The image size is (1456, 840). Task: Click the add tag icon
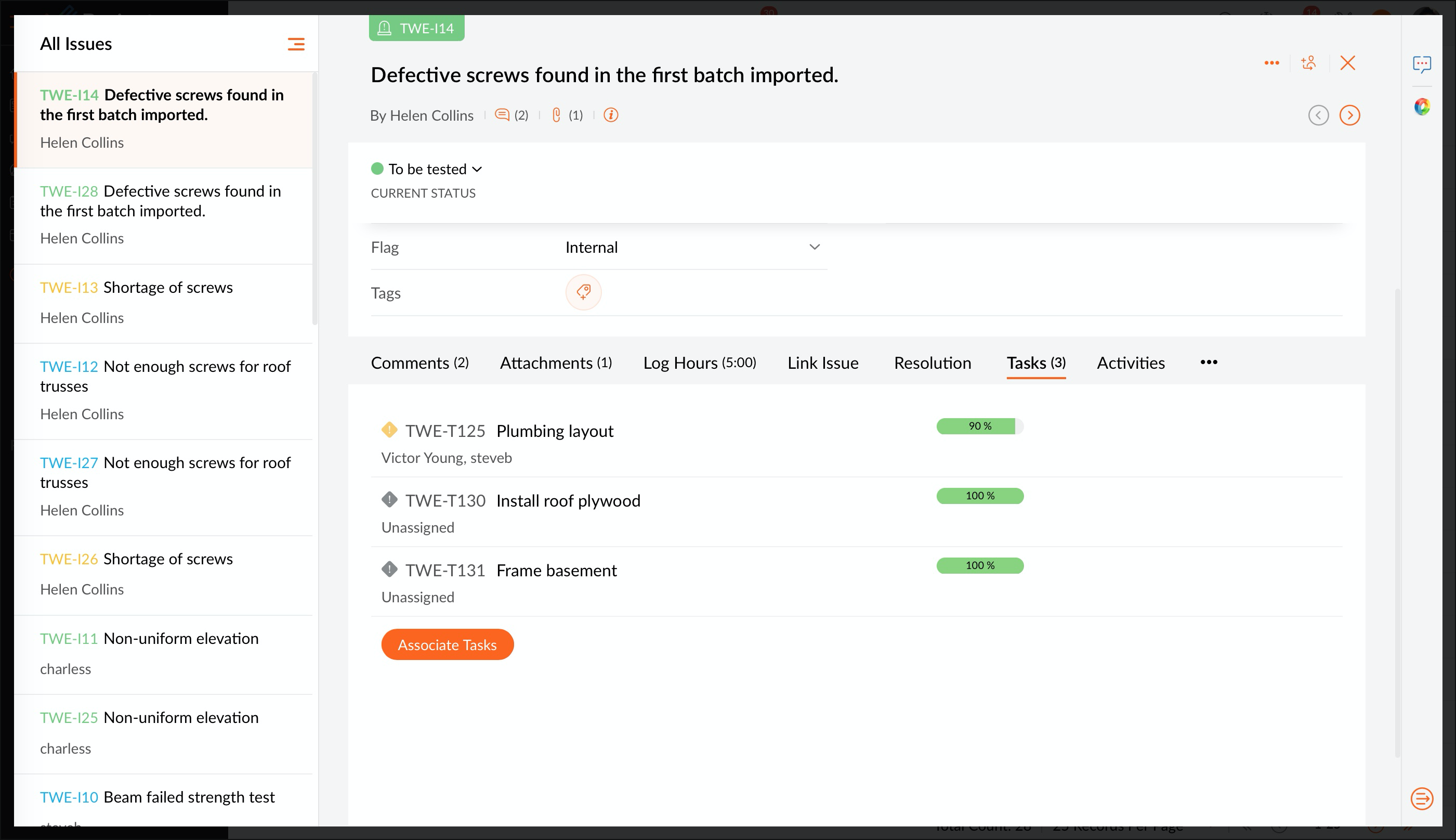point(583,292)
